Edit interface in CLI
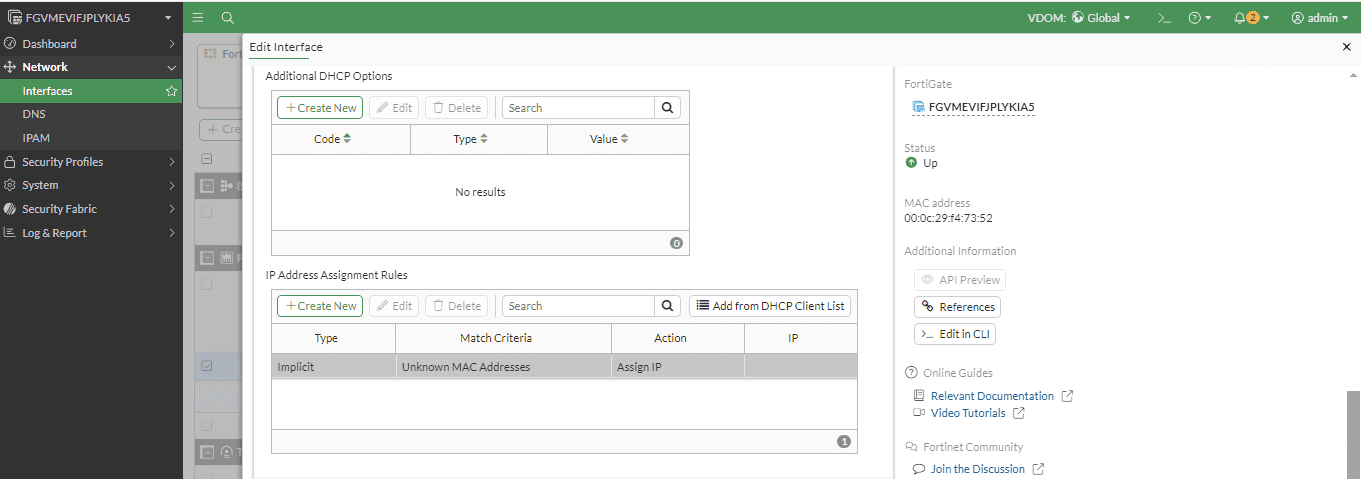Image resolution: width=1361 pixels, height=479 pixels. [x=955, y=334]
